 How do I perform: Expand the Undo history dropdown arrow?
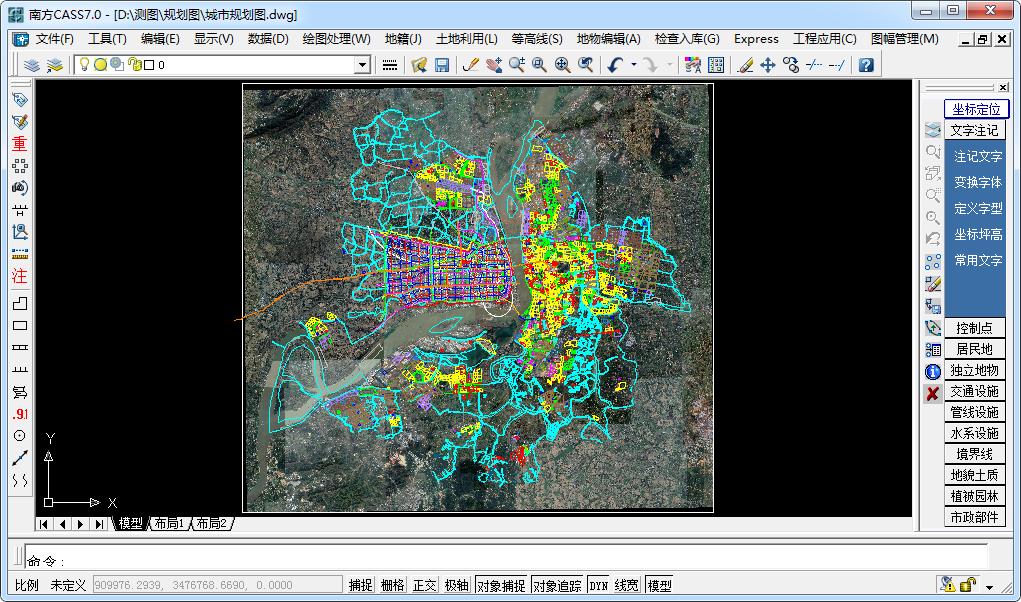634,65
